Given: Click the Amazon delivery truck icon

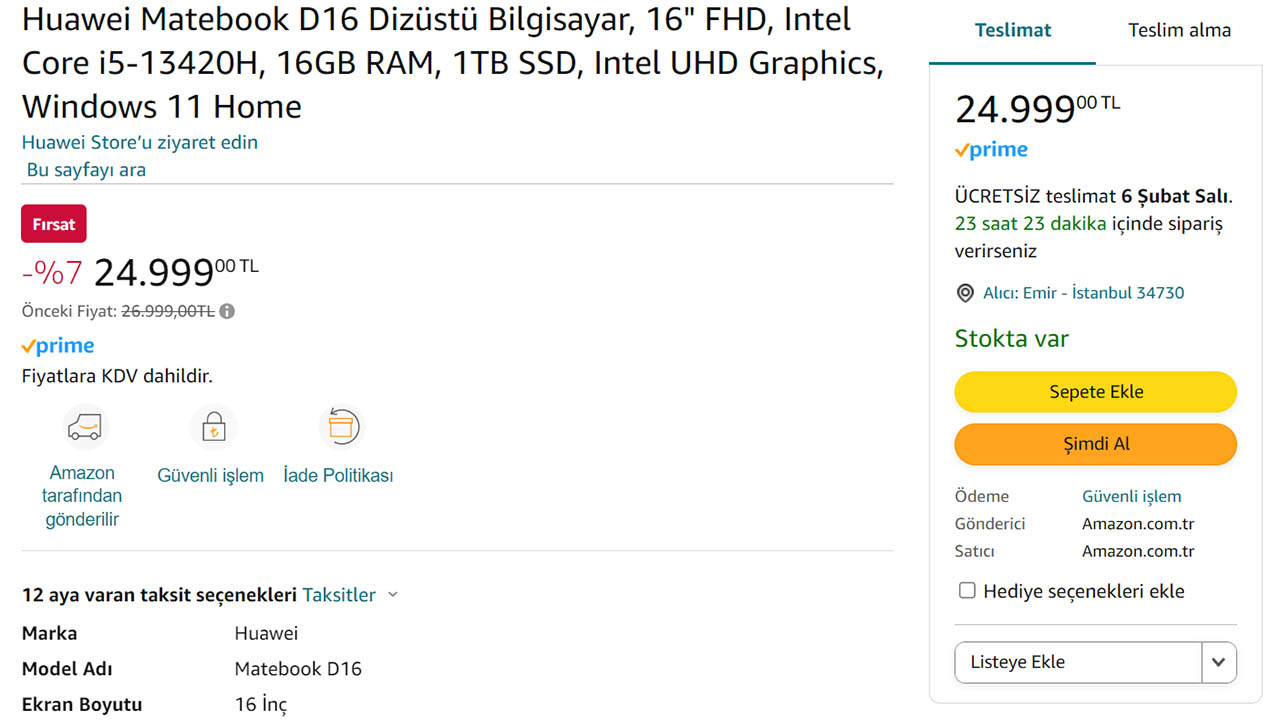Looking at the screenshot, I should pyautogui.click(x=84, y=428).
